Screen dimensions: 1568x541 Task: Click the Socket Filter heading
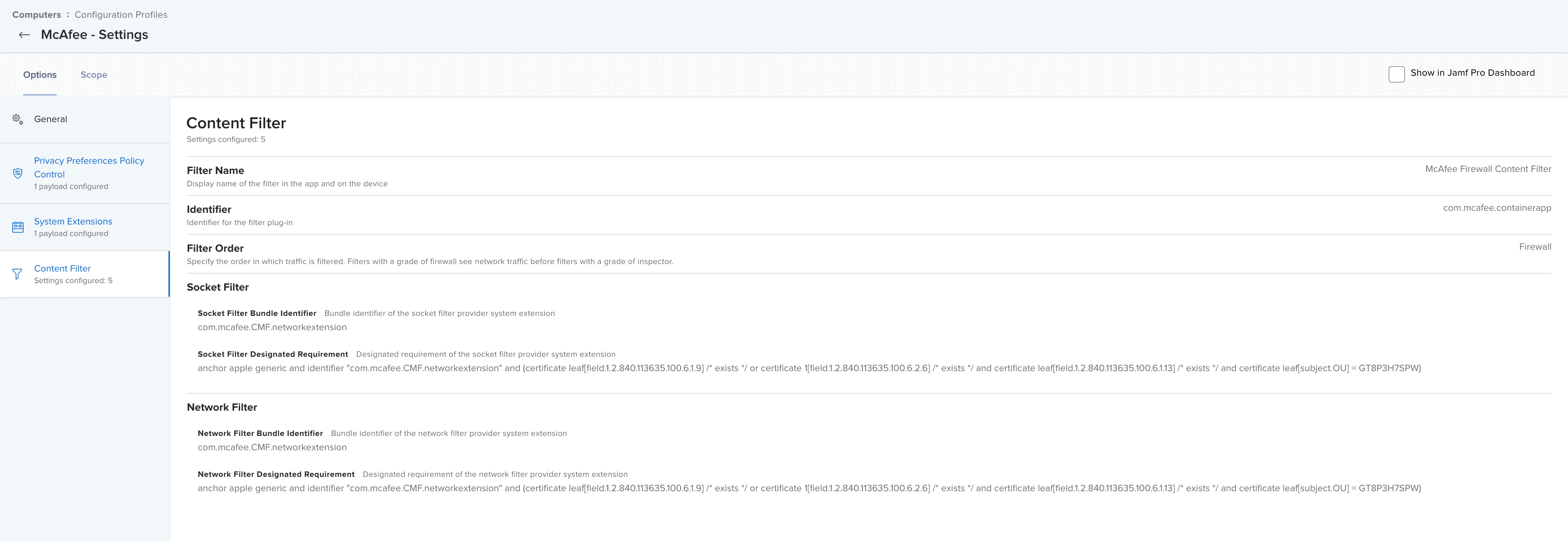click(x=218, y=287)
